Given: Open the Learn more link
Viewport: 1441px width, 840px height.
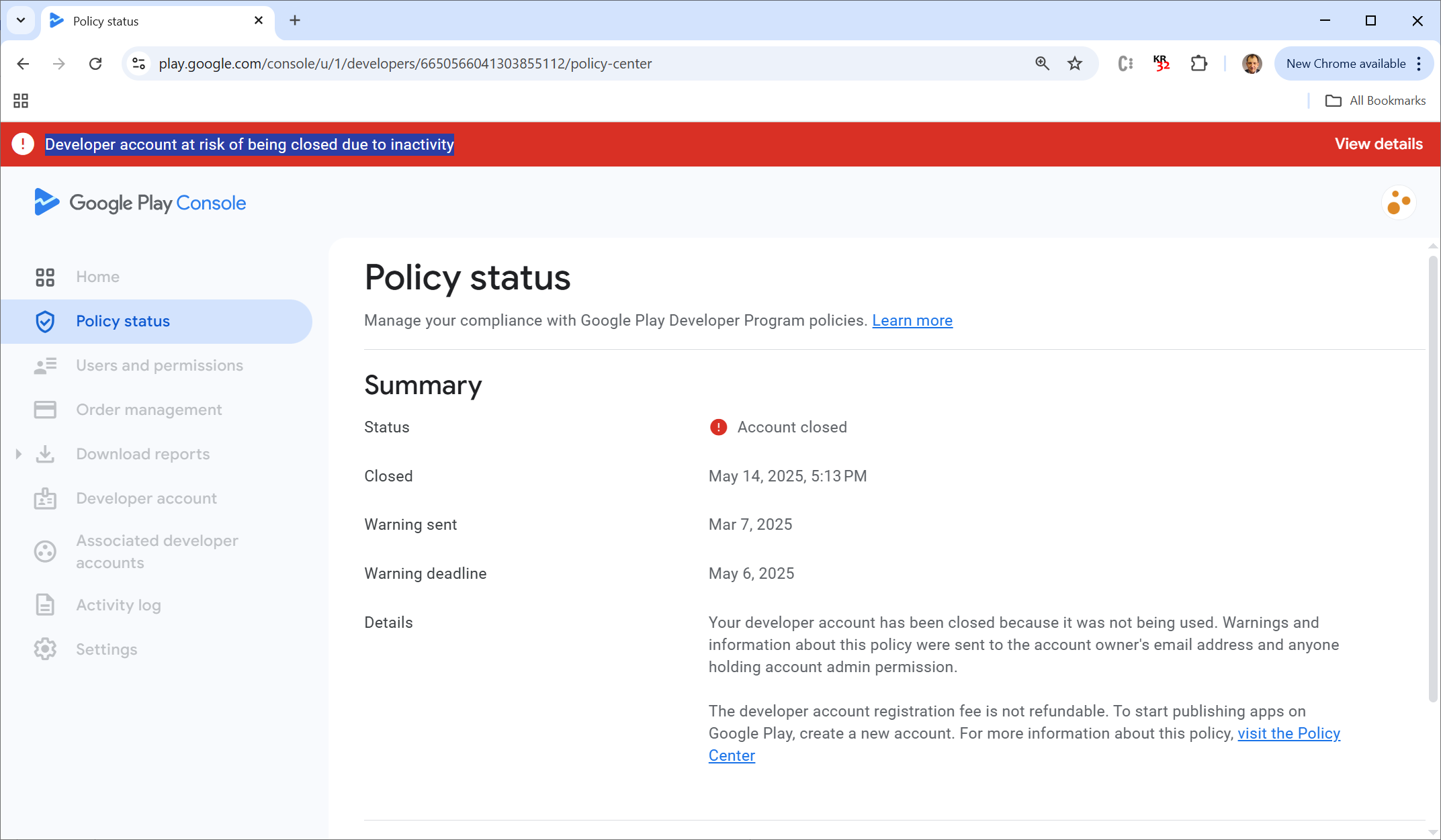Looking at the screenshot, I should [912, 321].
